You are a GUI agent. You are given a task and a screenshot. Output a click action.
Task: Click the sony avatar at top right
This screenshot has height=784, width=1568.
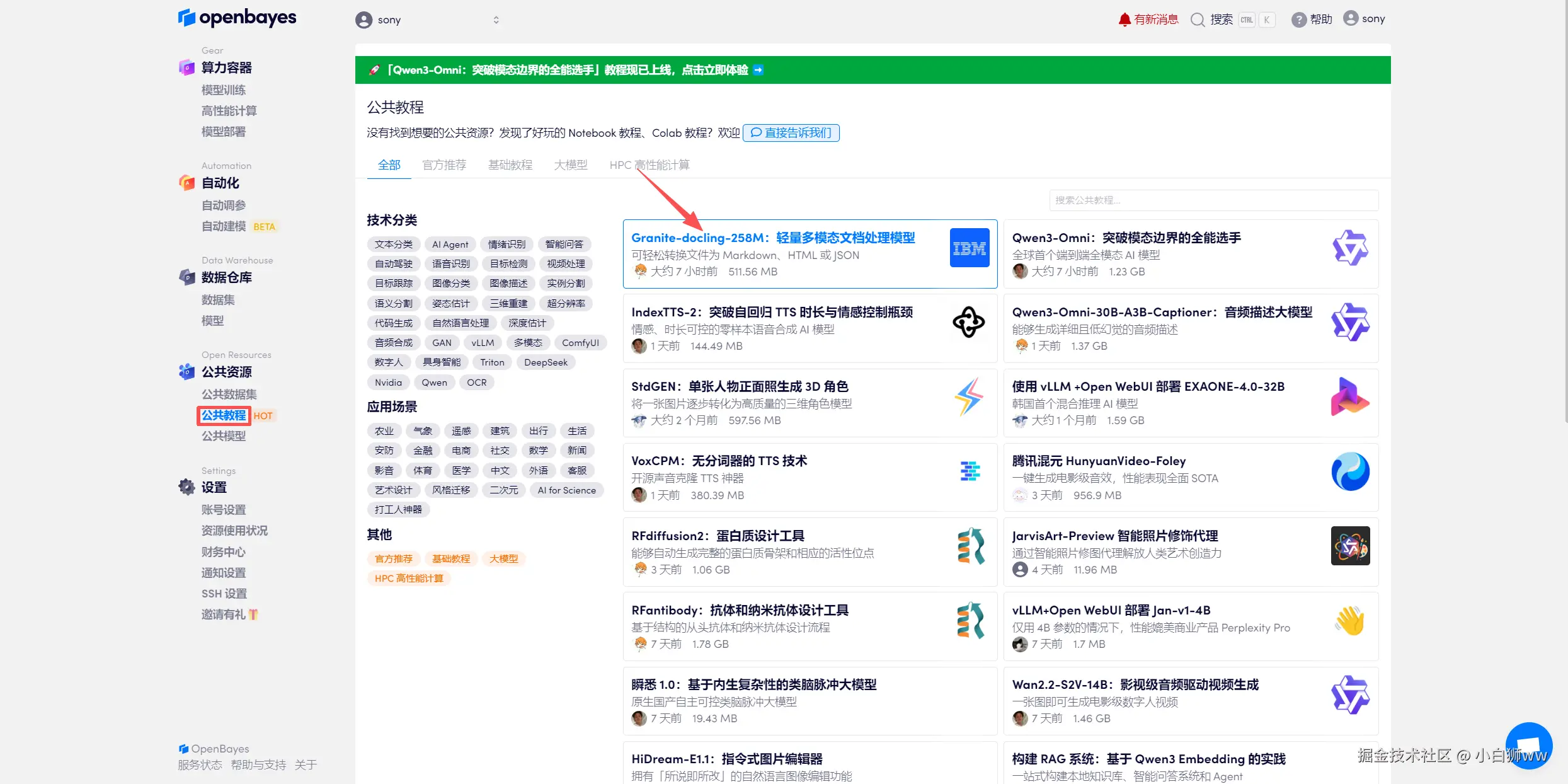click(1350, 18)
